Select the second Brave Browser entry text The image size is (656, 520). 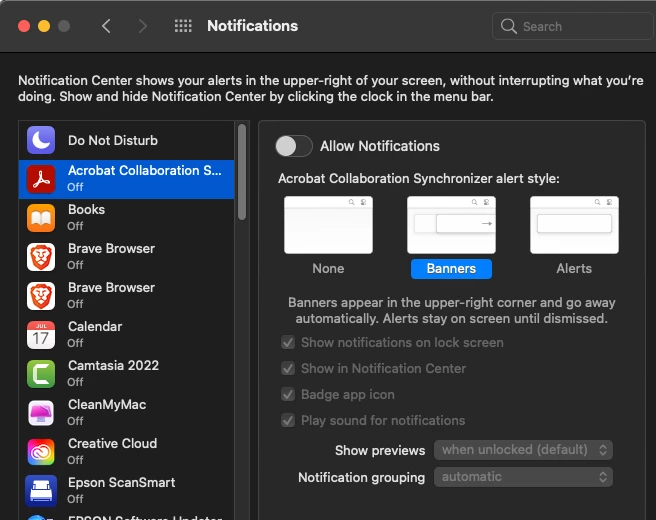(x=111, y=287)
